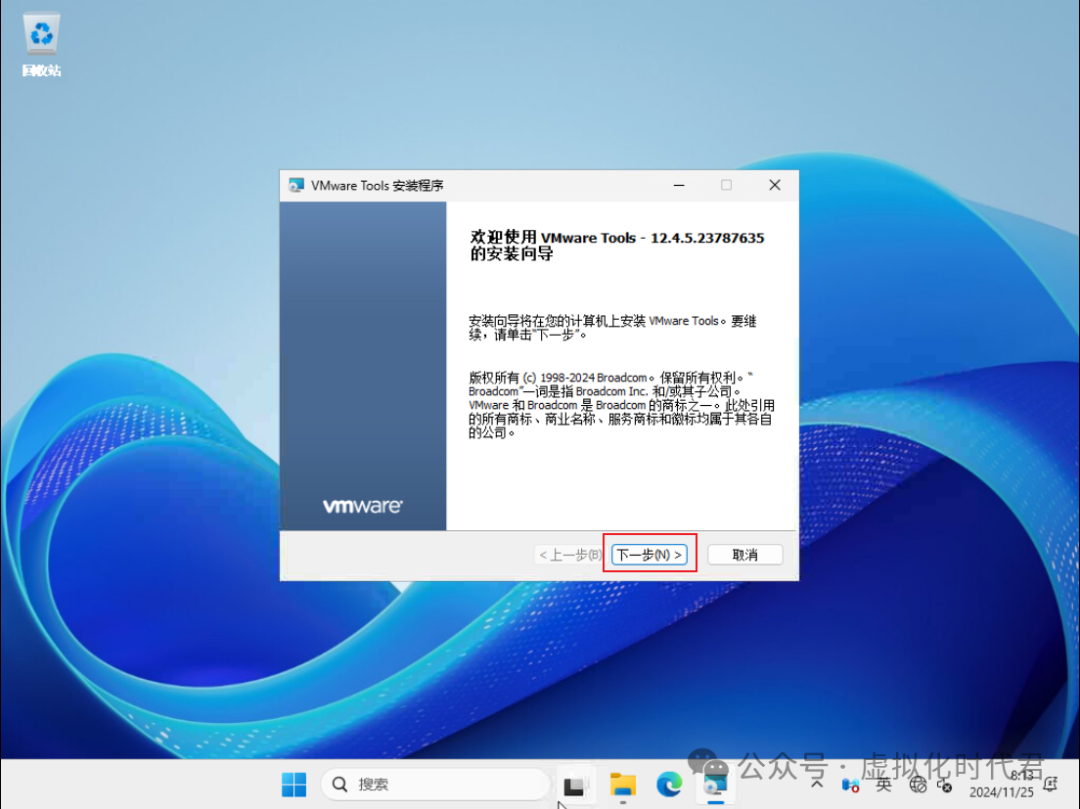Open Microsoft Edge from the taskbar
The width and height of the screenshot is (1080, 809).
coord(668,784)
